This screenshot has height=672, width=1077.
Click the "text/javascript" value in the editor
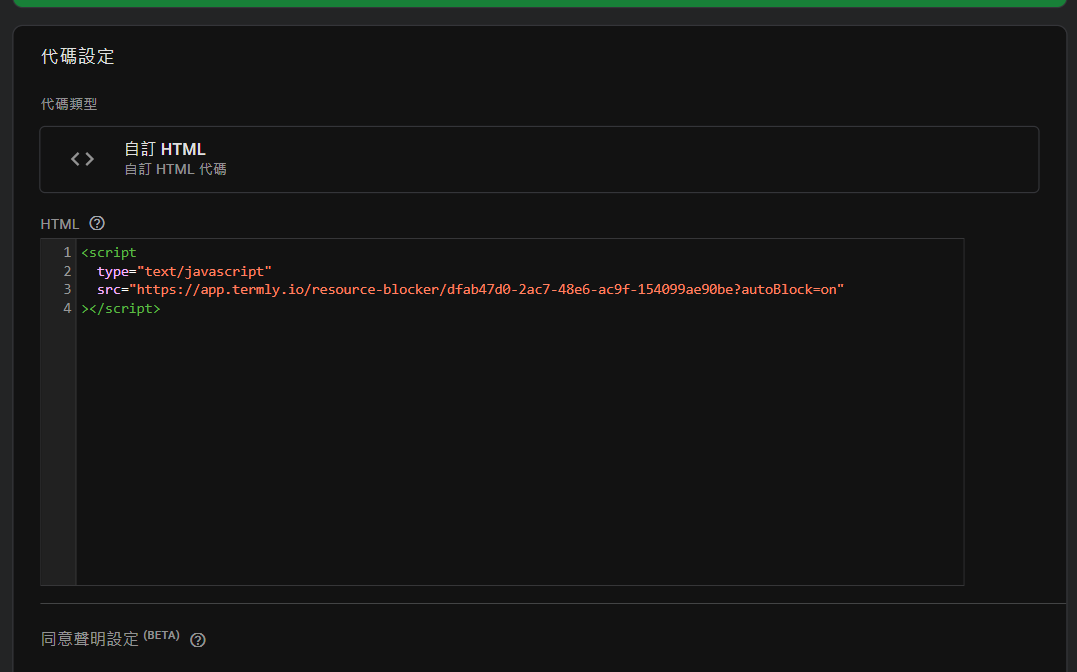tap(204, 271)
